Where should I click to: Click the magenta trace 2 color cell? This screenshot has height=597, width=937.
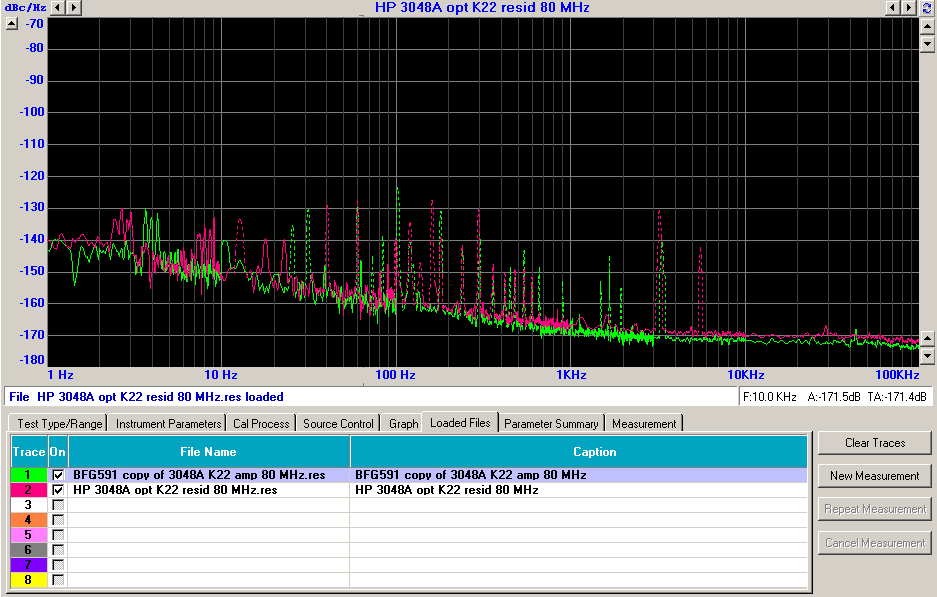(x=29, y=490)
